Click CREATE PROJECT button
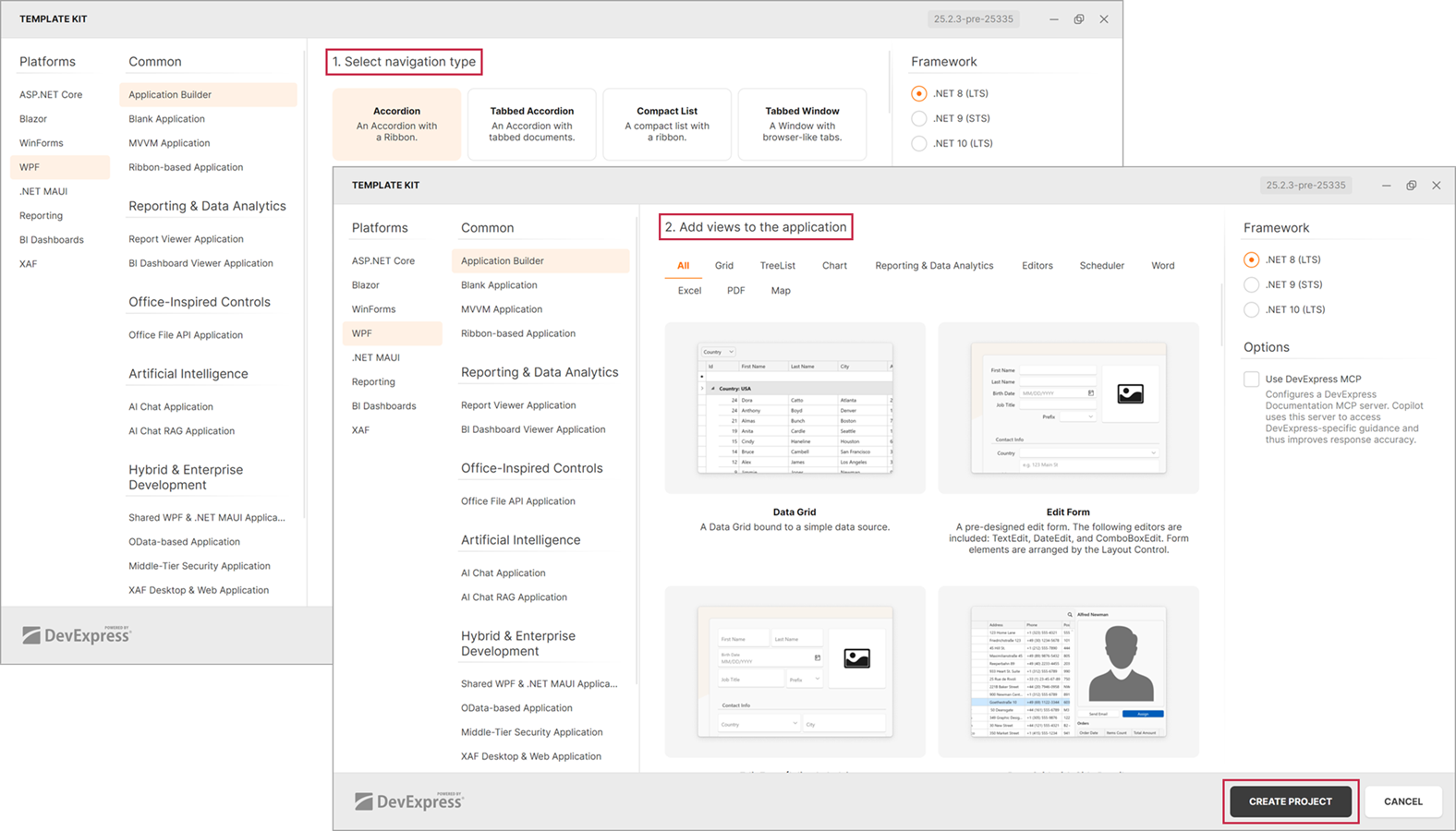The image size is (1456, 831). 1290,801
